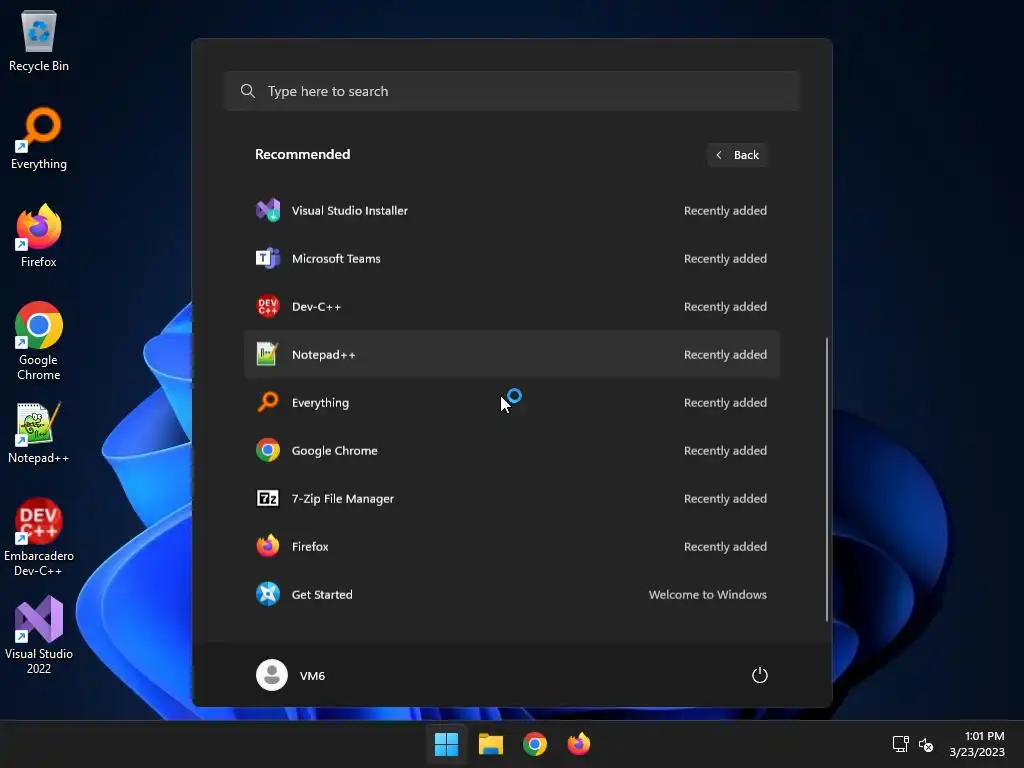Click the VM6 account name
This screenshot has height=768, width=1024.
pos(312,676)
